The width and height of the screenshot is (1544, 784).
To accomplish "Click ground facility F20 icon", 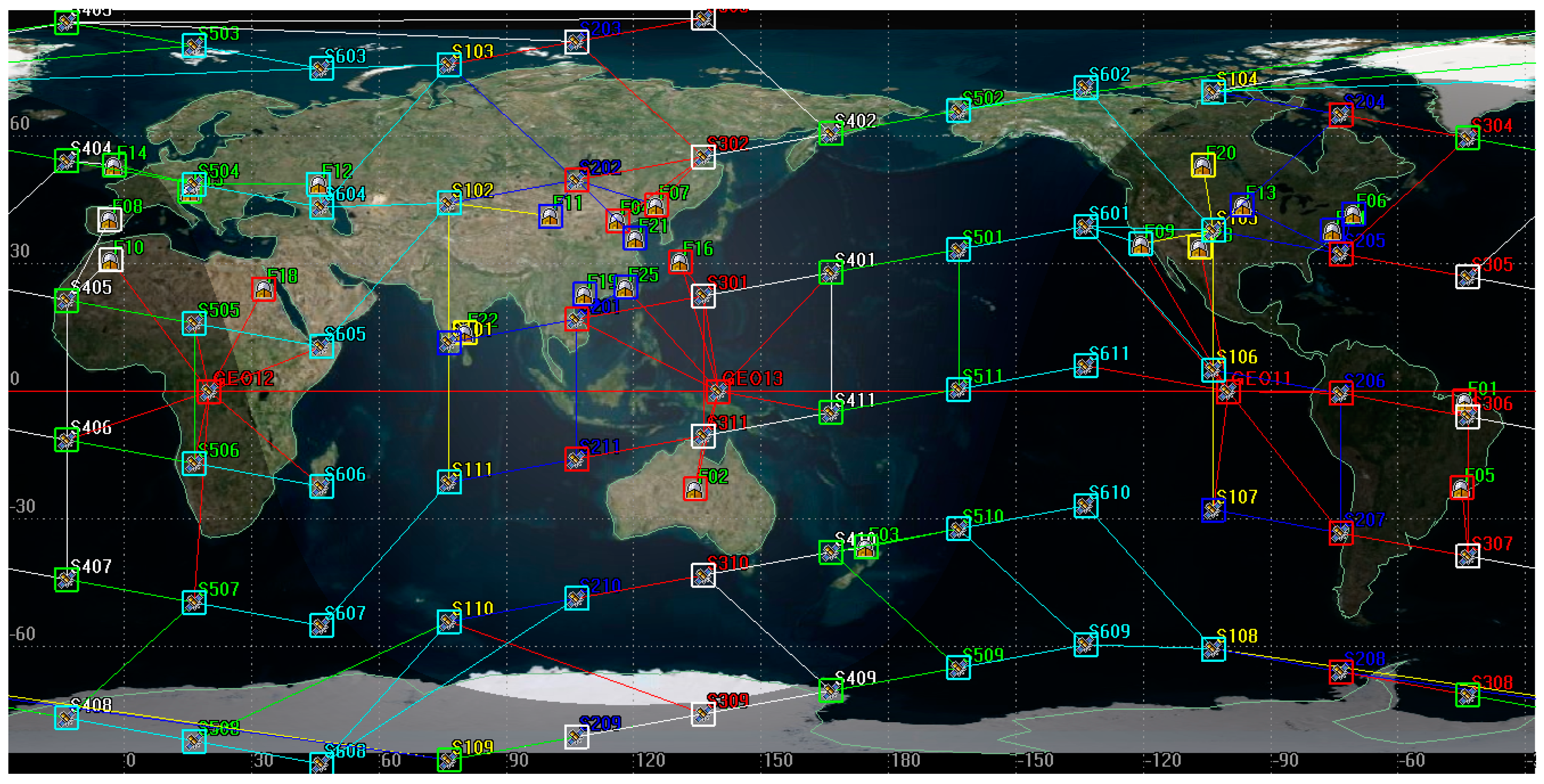I will (1203, 165).
